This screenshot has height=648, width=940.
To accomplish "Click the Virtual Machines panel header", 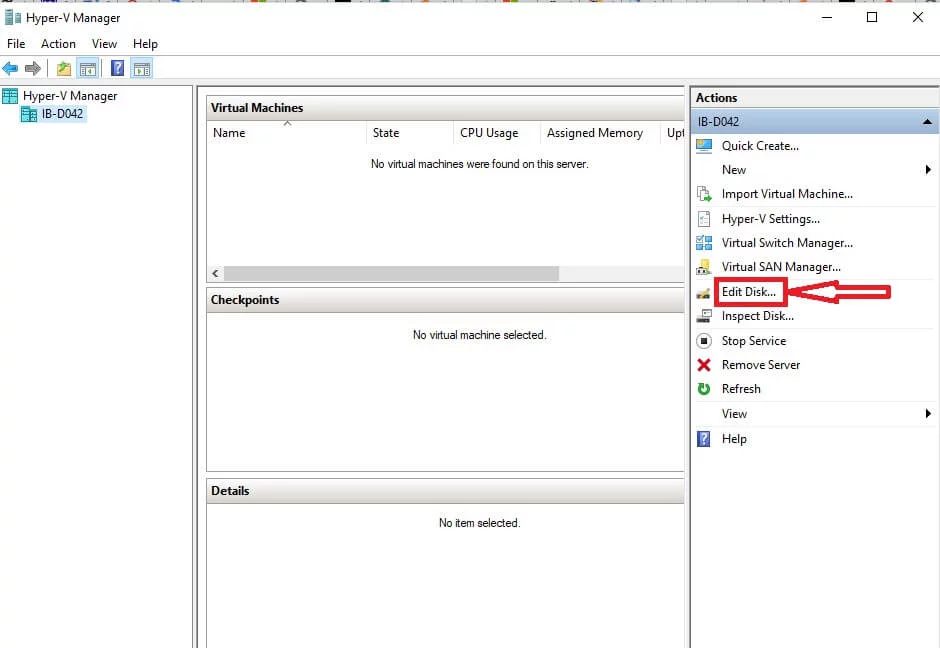I will click(445, 108).
